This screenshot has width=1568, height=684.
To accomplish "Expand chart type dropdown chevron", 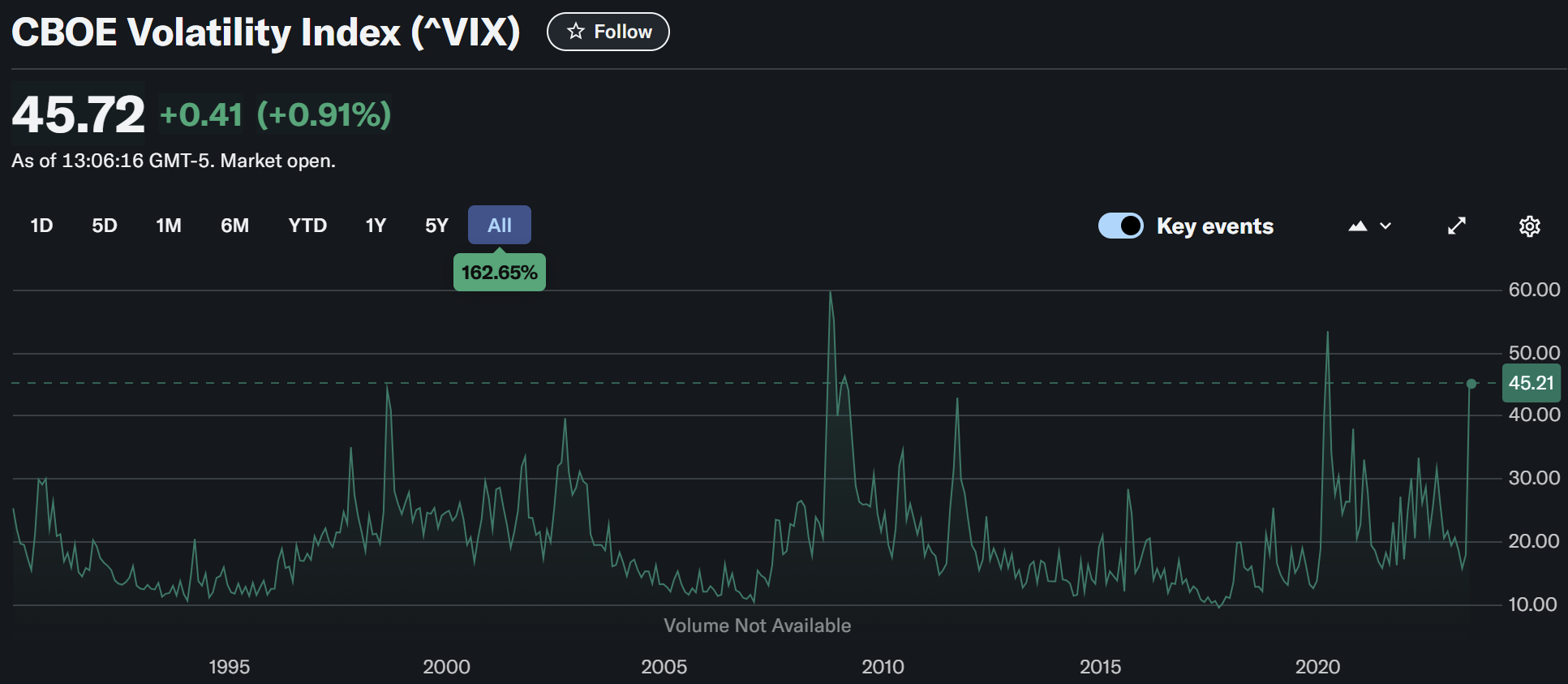I will point(1385,226).
